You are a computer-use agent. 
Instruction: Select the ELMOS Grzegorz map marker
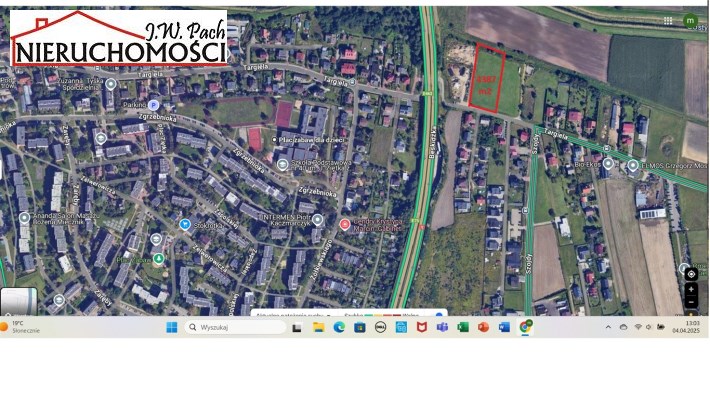coord(633,166)
